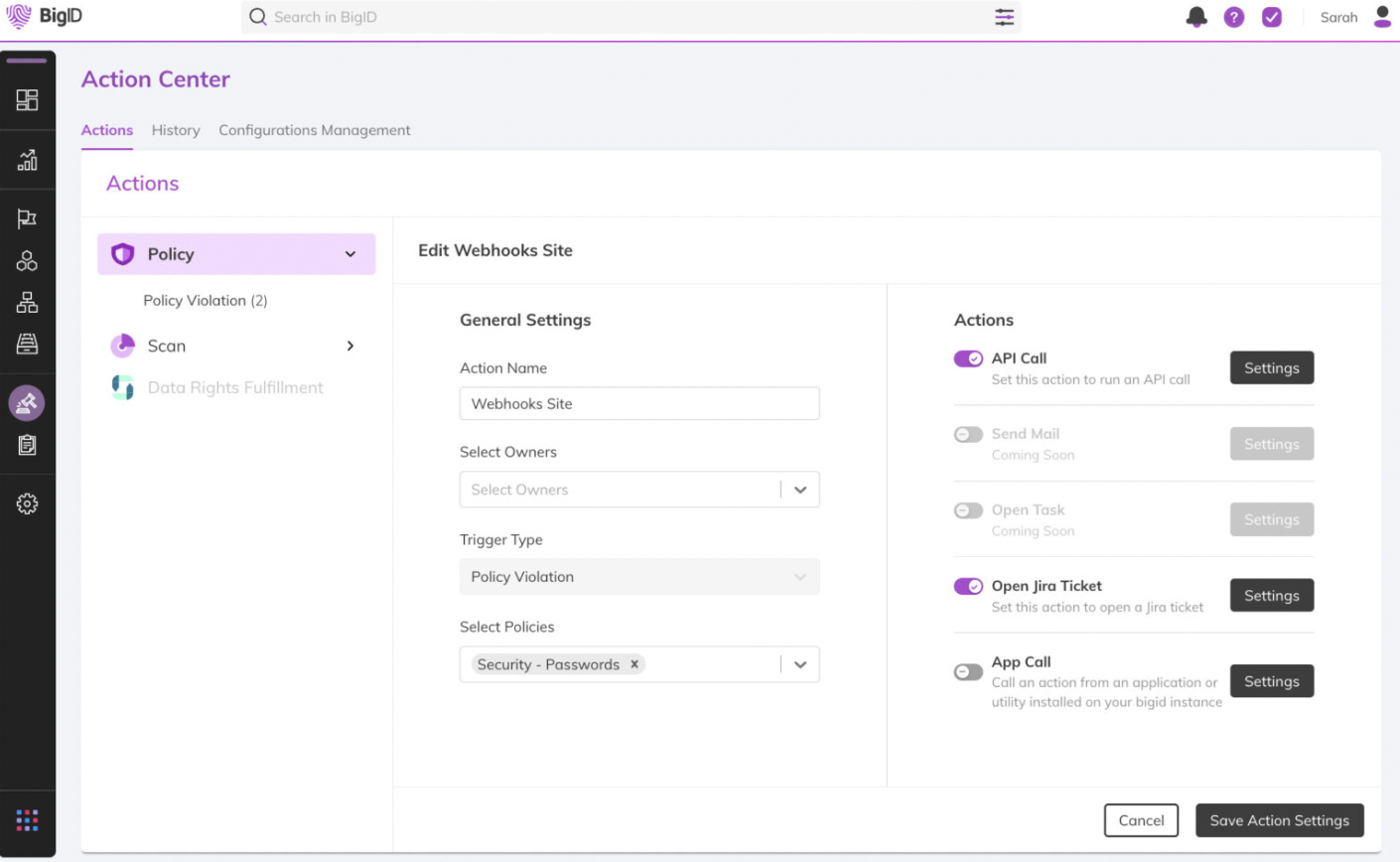Screen dimensions: 1400x862
Task: Click the Sarah user profile icon
Action: (x=1382, y=17)
